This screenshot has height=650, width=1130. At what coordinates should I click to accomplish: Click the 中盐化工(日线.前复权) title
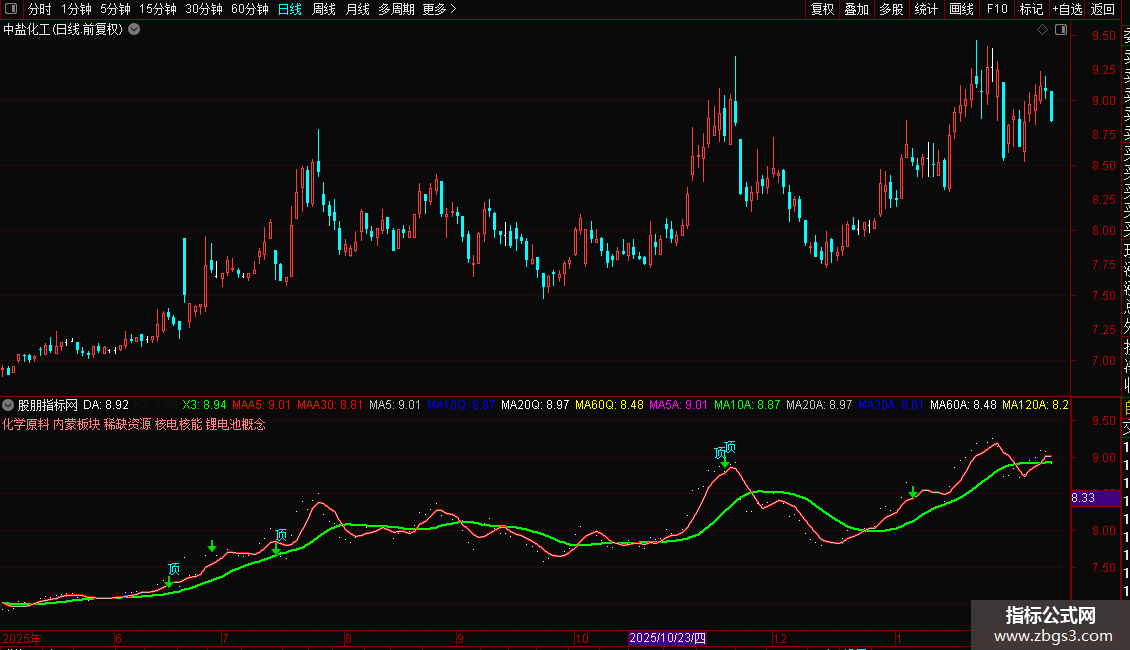point(63,30)
